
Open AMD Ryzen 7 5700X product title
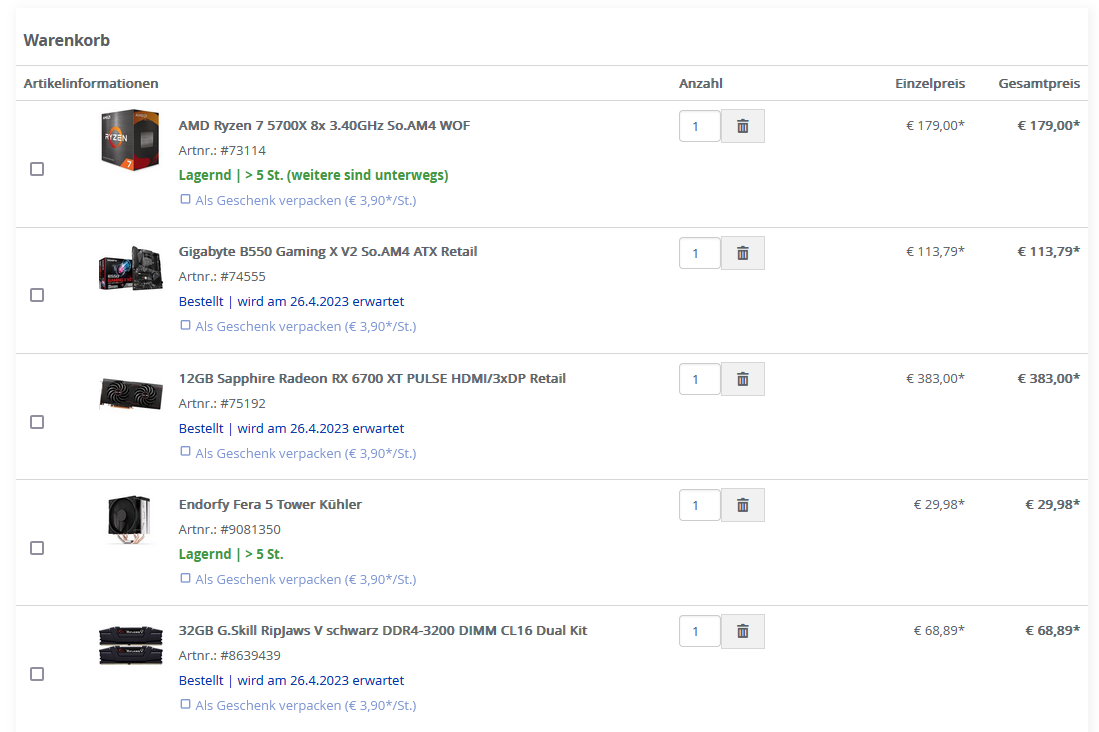[x=324, y=126]
